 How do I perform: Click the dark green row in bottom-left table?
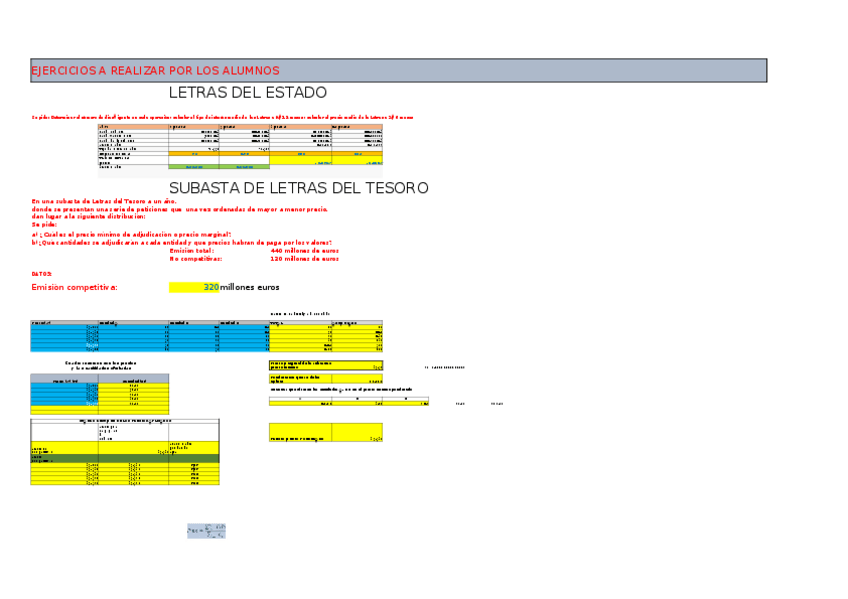click(x=124, y=458)
